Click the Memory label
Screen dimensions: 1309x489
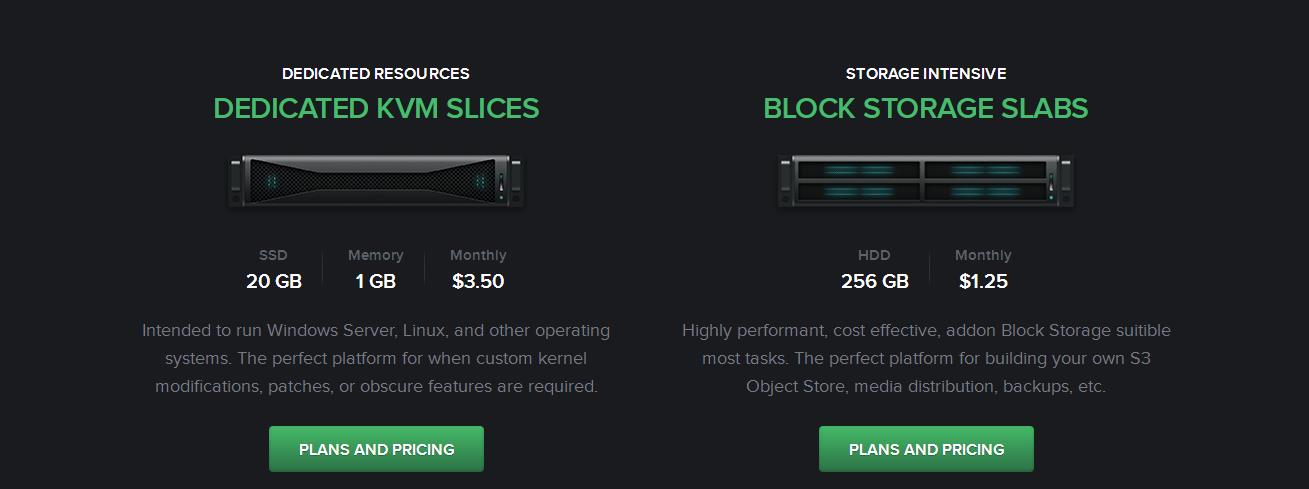point(376,255)
